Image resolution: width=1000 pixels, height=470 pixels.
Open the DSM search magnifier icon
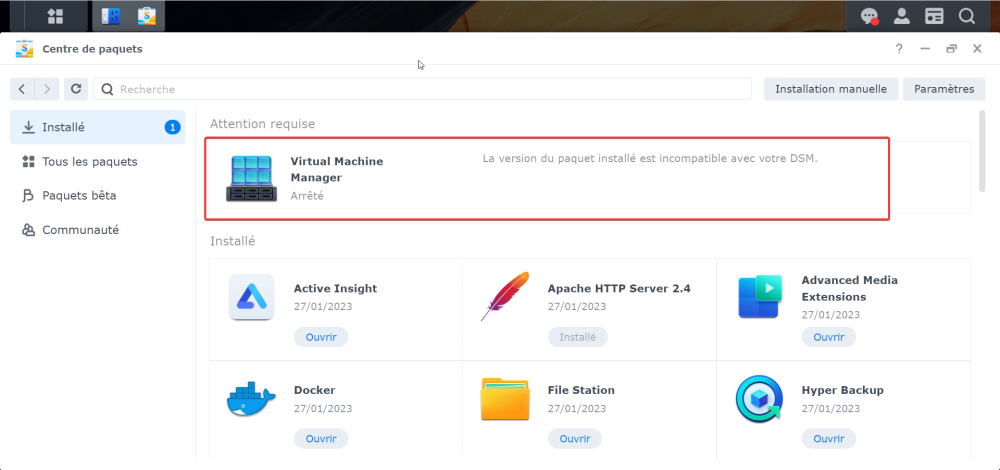point(967,17)
